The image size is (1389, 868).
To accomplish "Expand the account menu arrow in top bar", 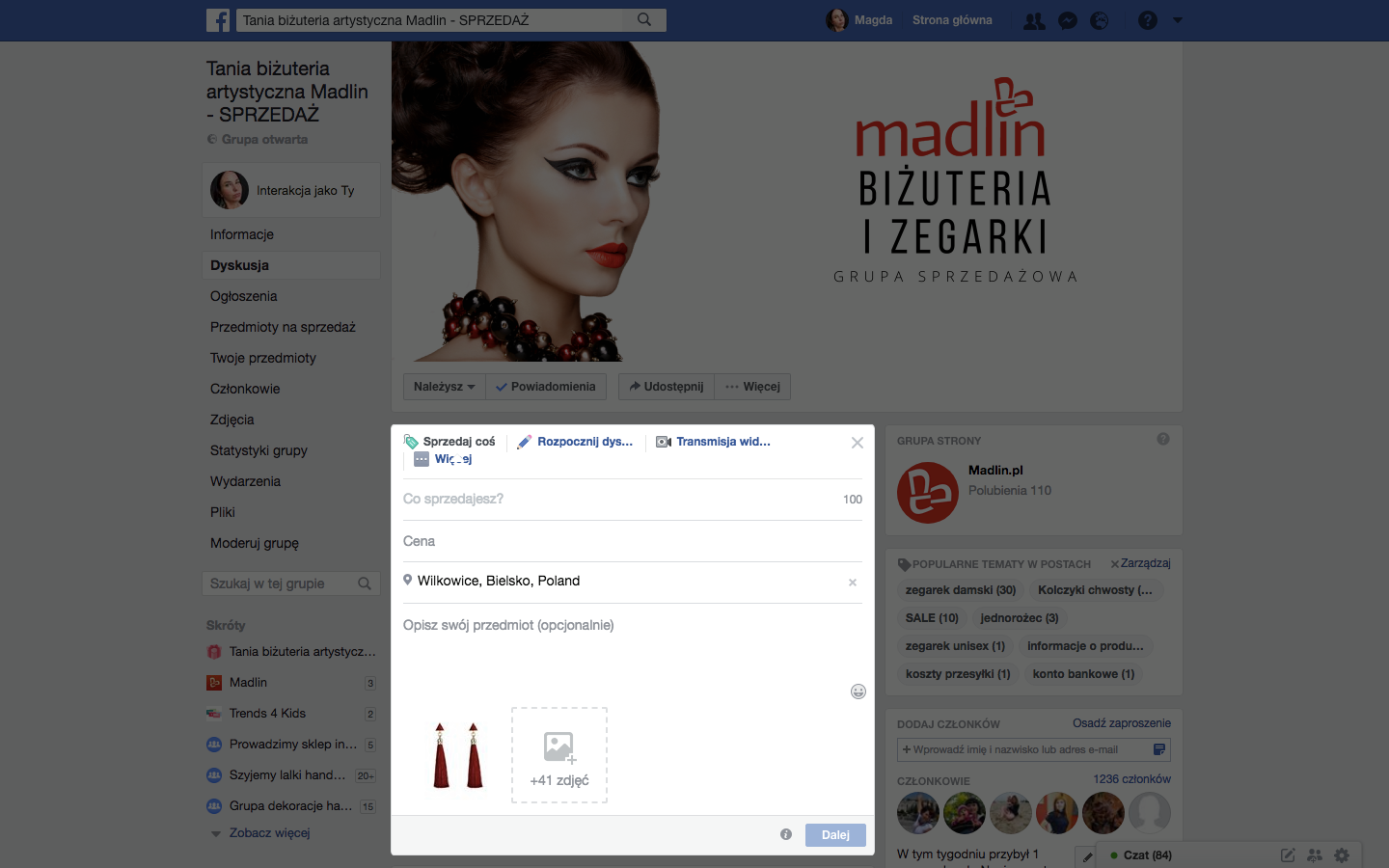I will coord(1177,20).
